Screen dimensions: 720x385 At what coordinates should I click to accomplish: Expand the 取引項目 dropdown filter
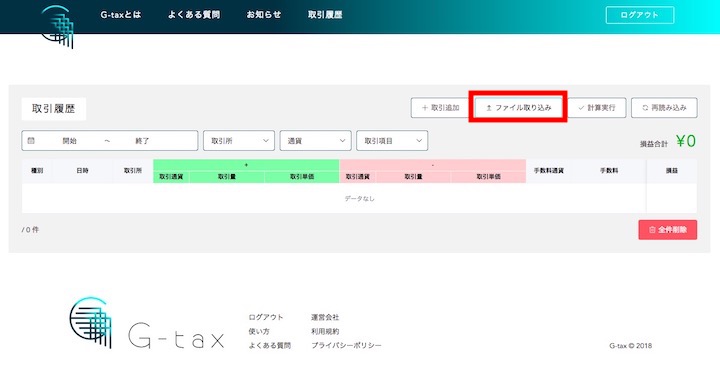[392, 141]
